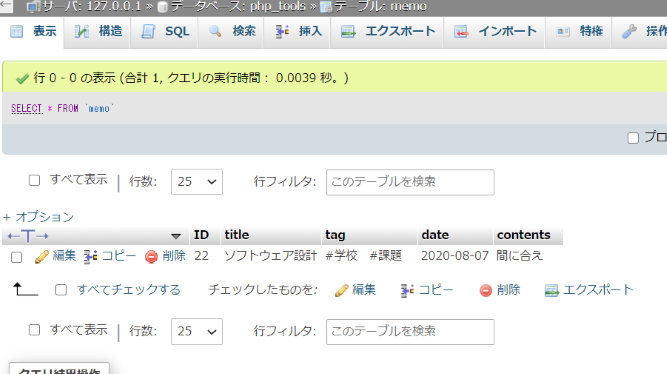This screenshot has width=667, height=374.
Task: Click the export icon in the top tab bar
Action: click(348, 31)
